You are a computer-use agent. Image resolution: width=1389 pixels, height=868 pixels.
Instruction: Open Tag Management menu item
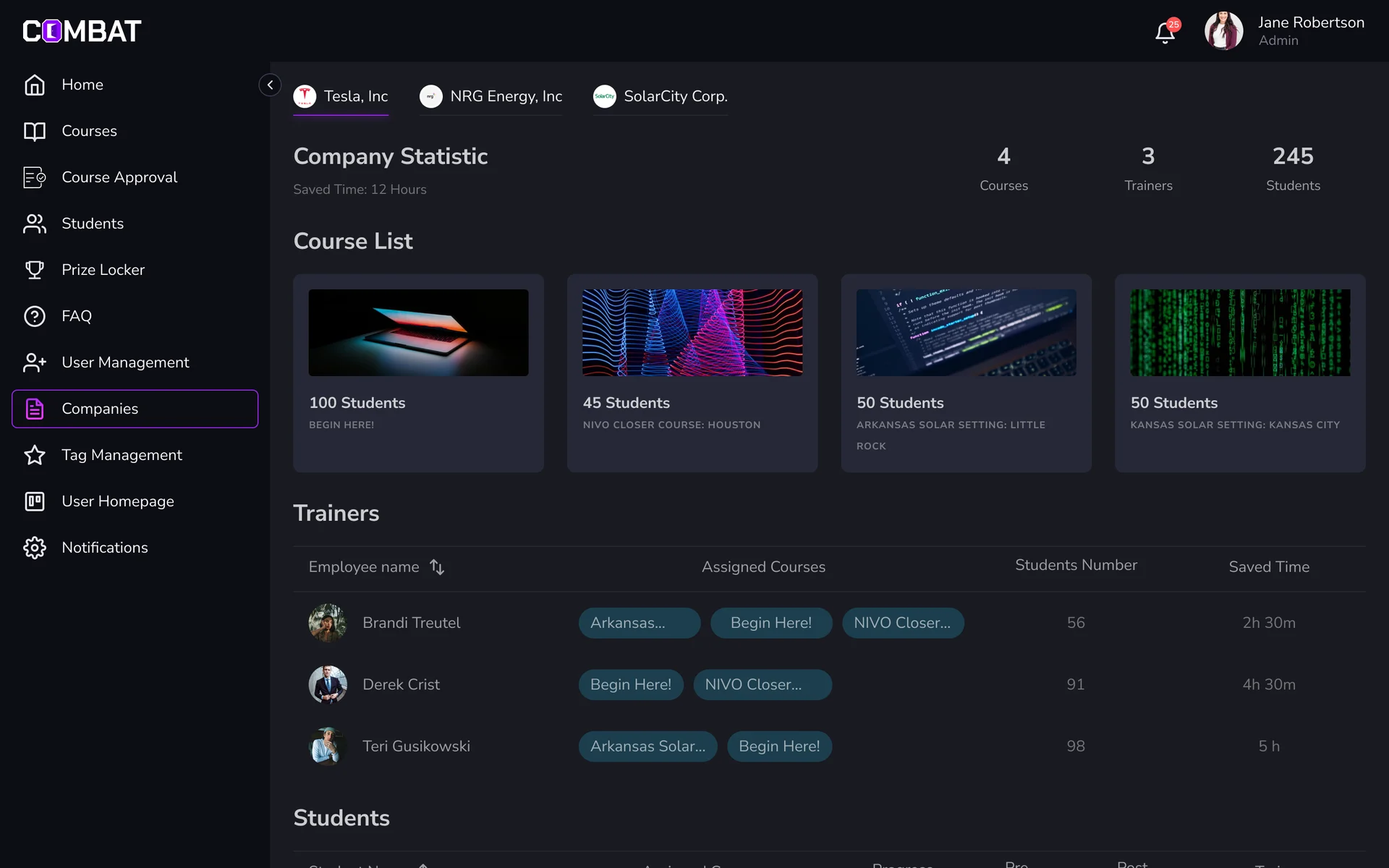[135, 455]
